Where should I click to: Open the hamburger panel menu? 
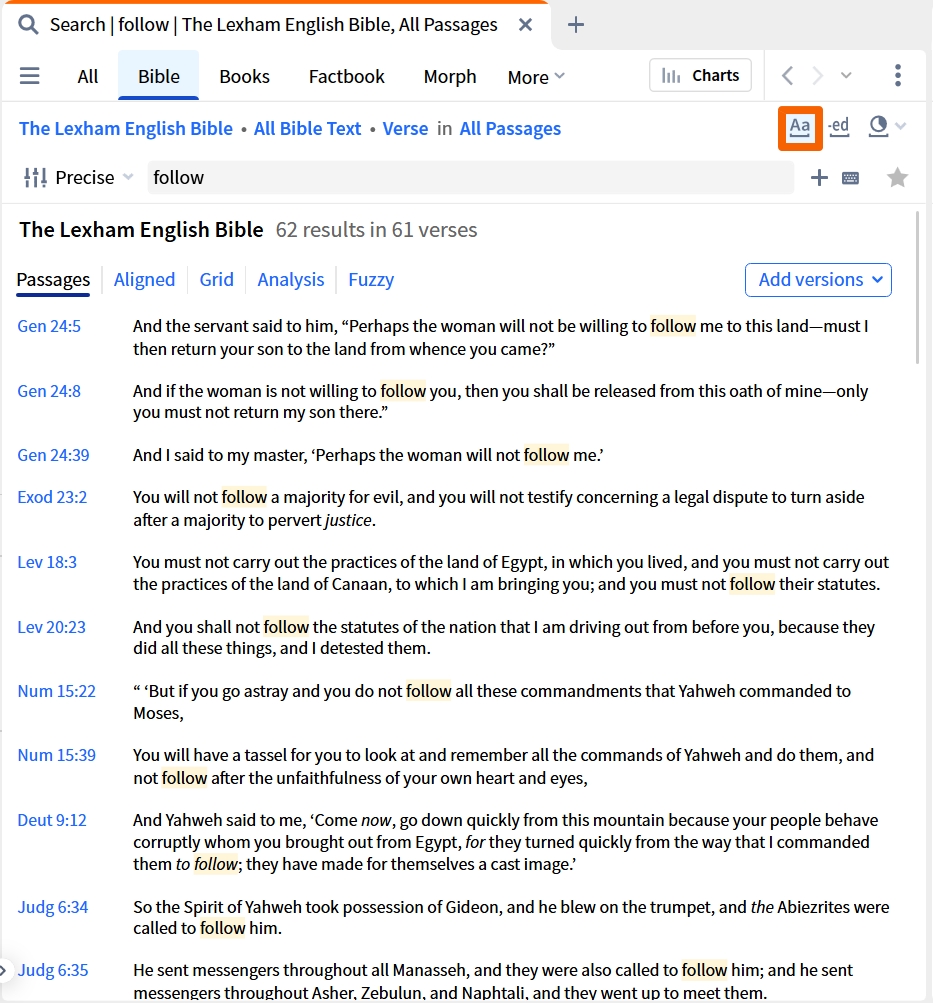click(x=29, y=76)
